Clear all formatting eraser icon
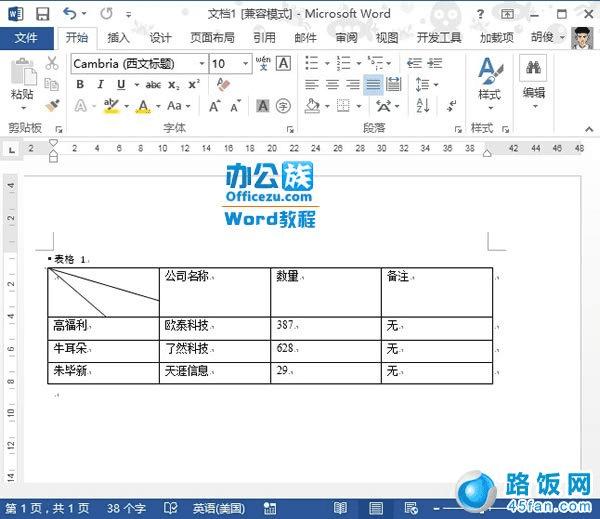 pyautogui.click(x=223, y=84)
